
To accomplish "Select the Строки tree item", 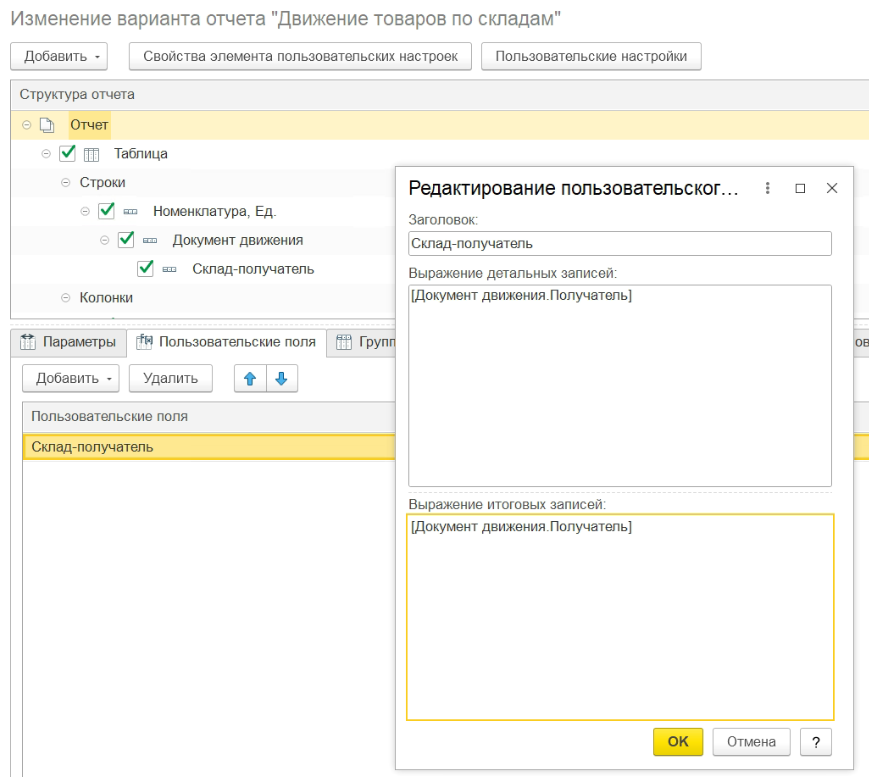I will (x=103, y=182).
